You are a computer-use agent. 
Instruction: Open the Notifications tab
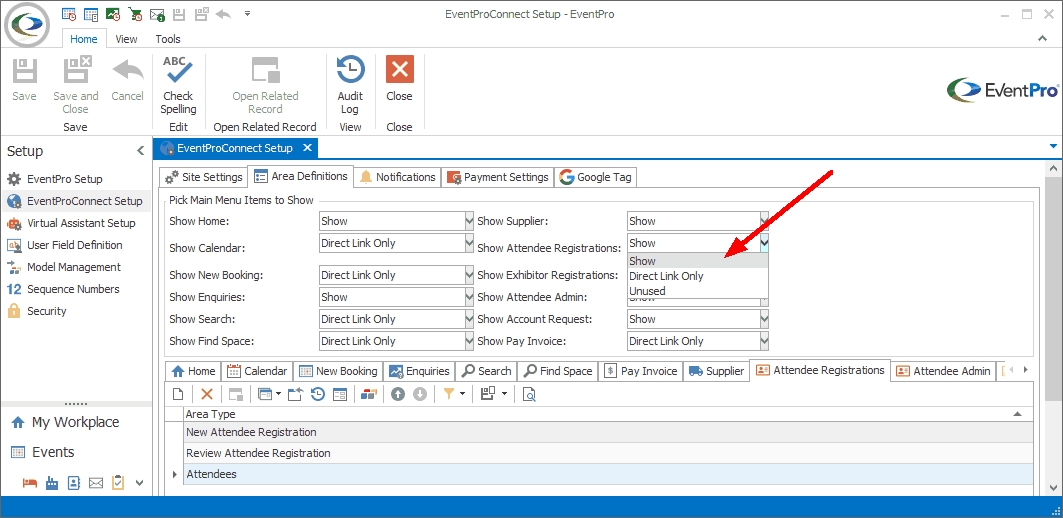point(398,177)
